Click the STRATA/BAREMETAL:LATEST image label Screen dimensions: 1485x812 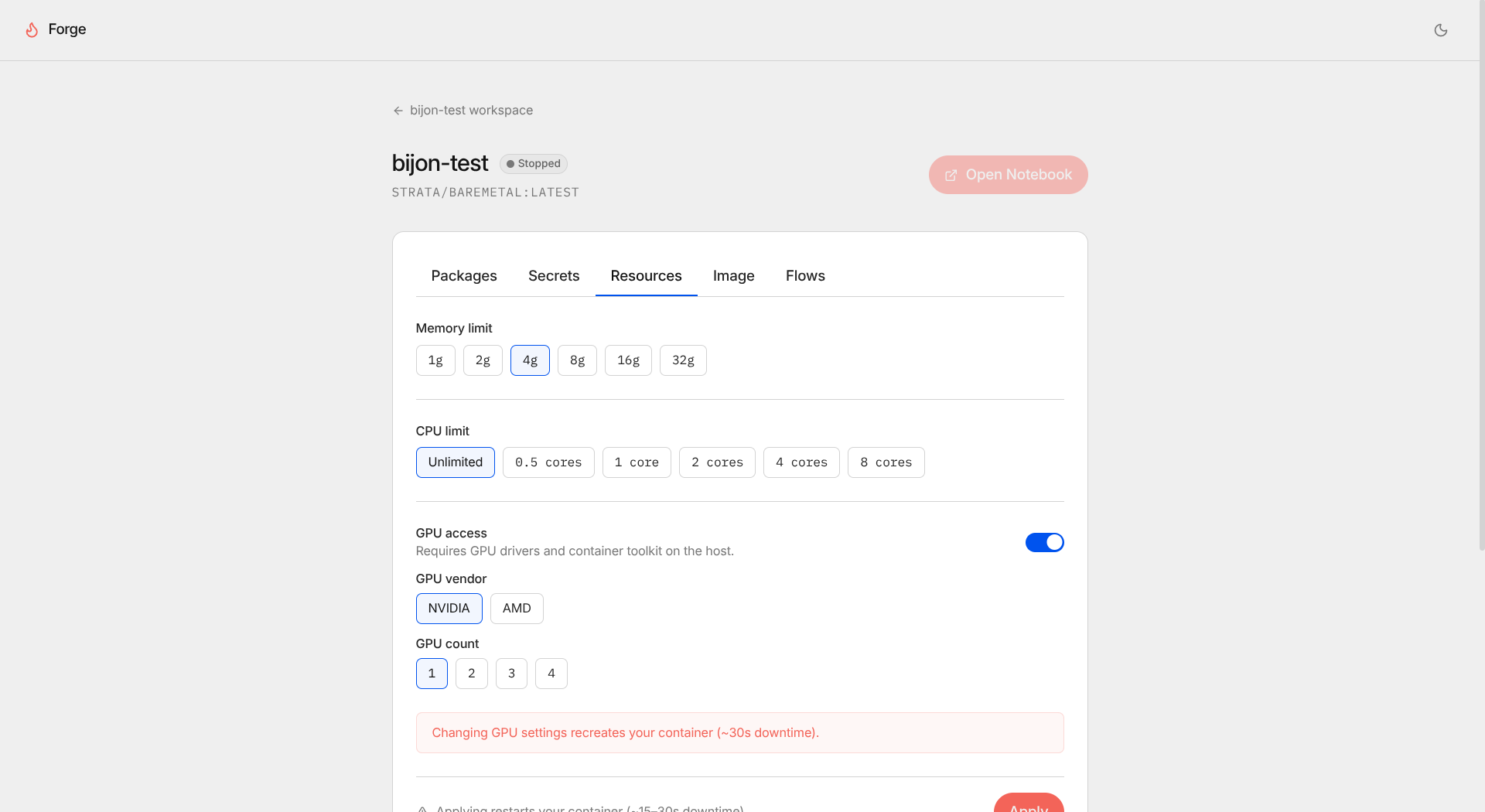click(x=485, y=193)
